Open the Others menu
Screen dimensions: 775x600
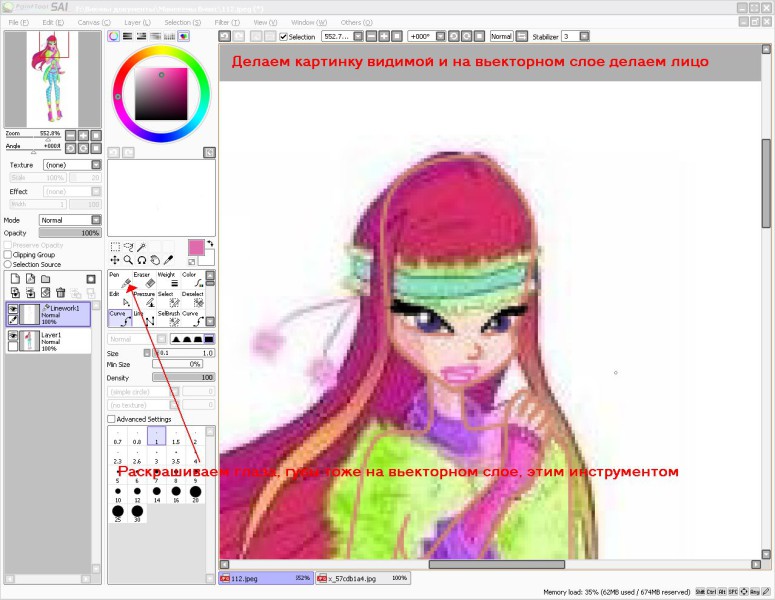pos(356,22)
